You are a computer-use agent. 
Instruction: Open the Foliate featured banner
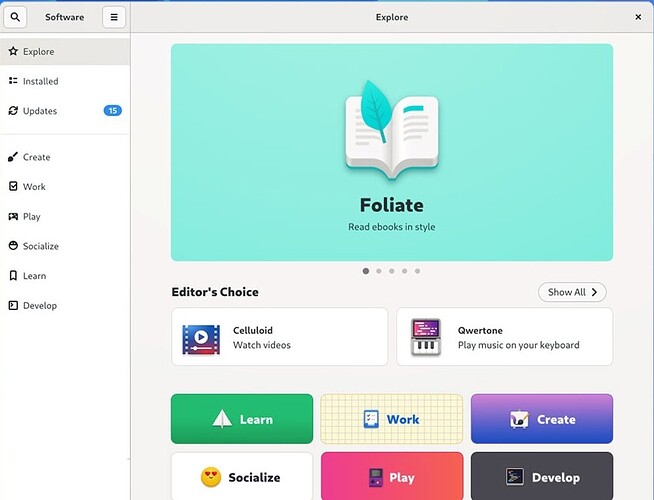[x=392, y=152]
